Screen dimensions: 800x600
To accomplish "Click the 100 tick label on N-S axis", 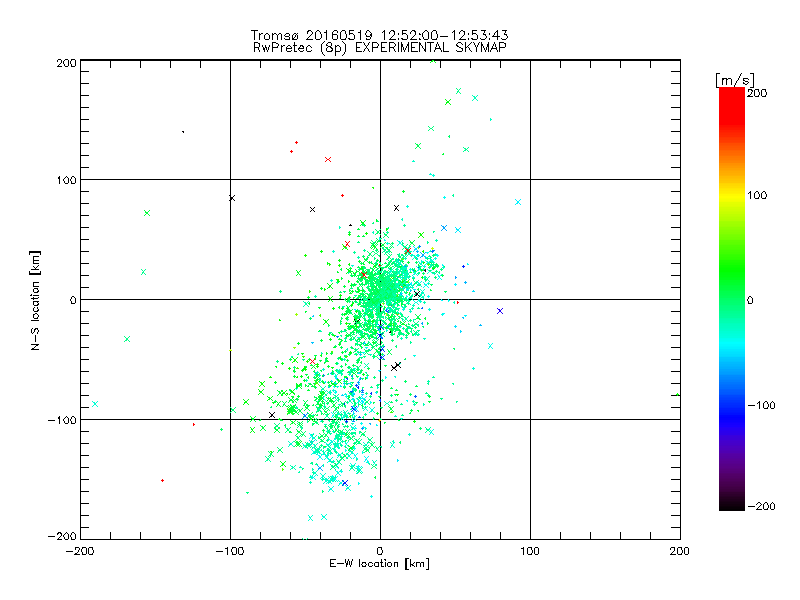I will 67,180.
